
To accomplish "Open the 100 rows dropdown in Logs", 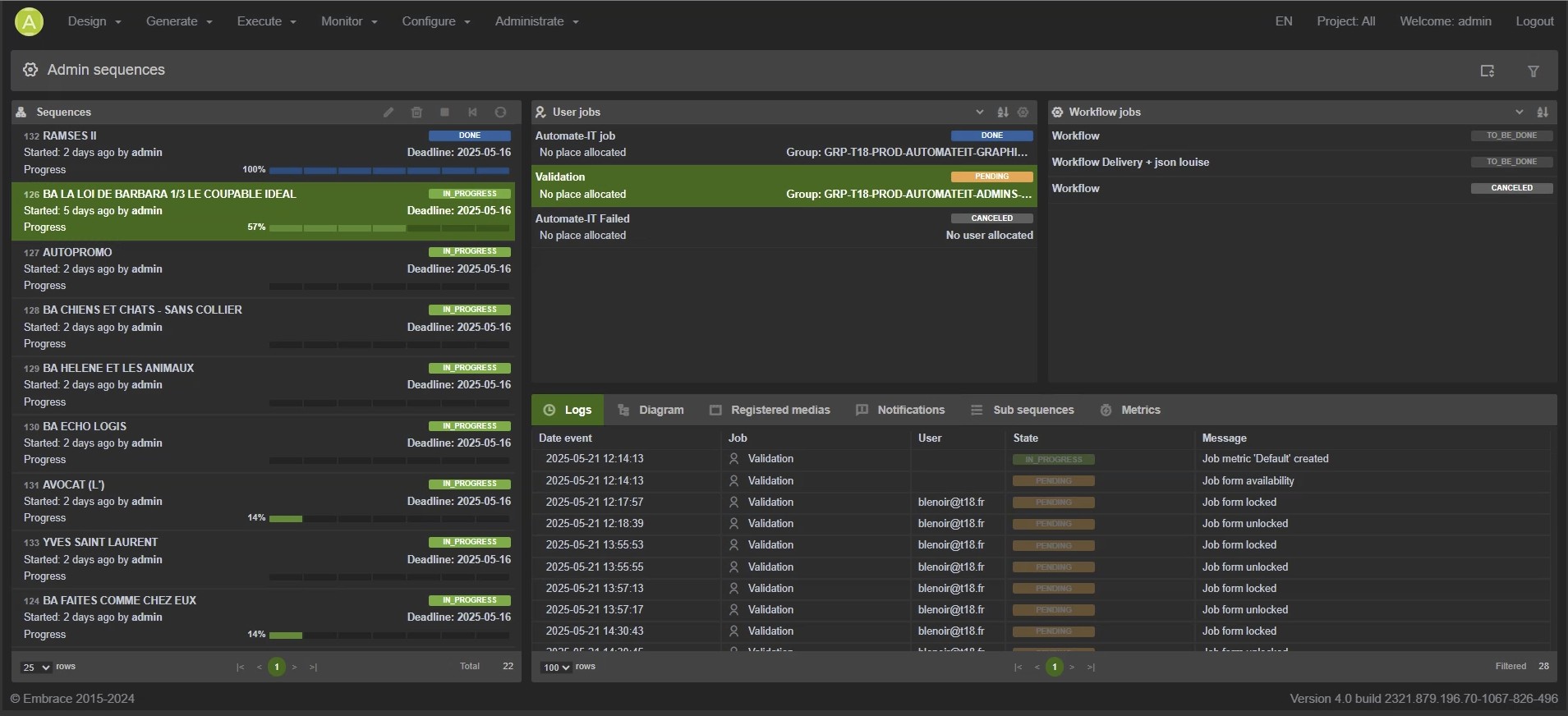I will coord(556,668).
